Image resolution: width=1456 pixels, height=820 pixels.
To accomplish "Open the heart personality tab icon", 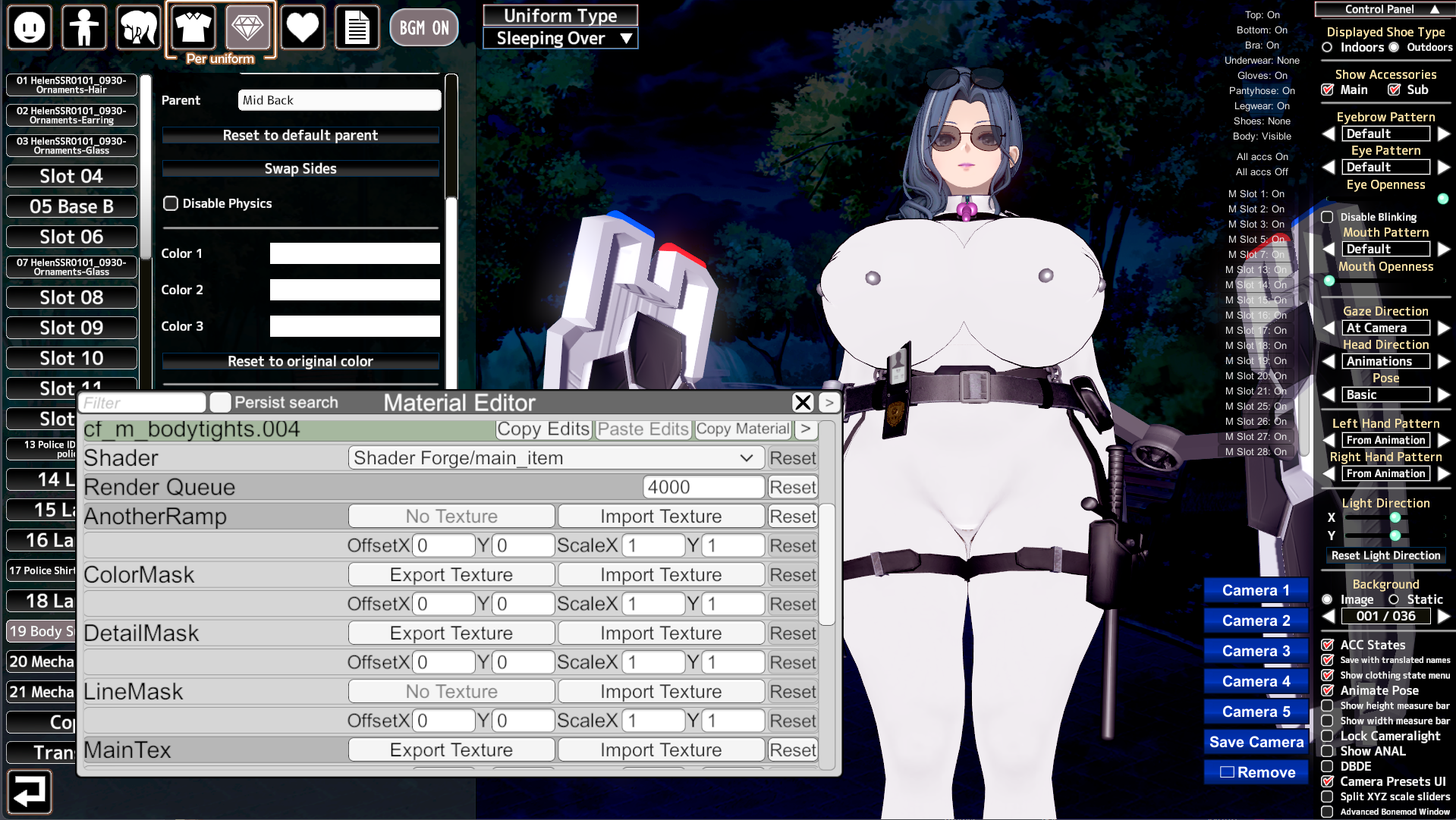I will click(x=302, y=28).
